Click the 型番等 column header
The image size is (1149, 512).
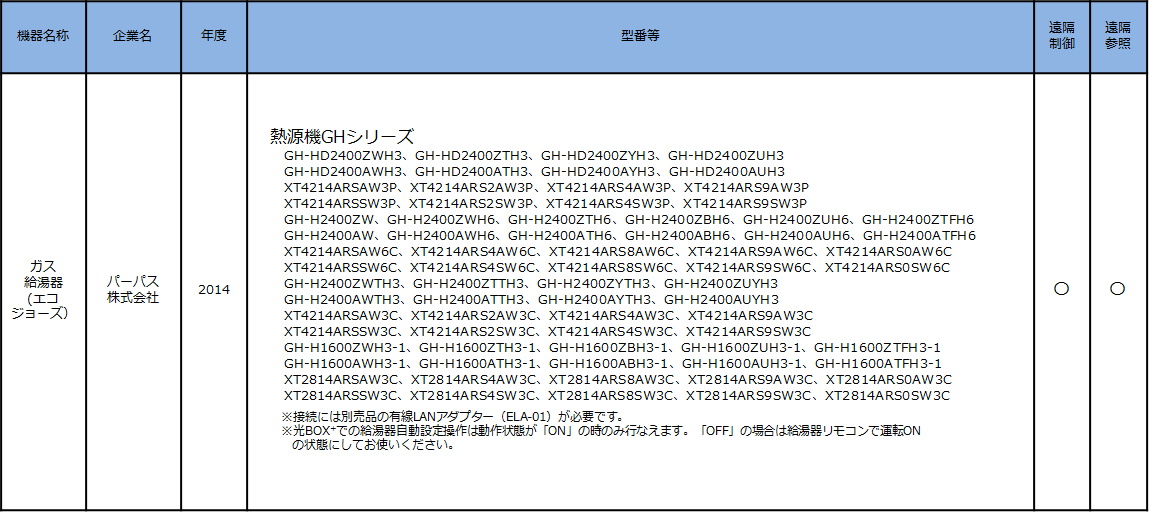tap(640, 37)
